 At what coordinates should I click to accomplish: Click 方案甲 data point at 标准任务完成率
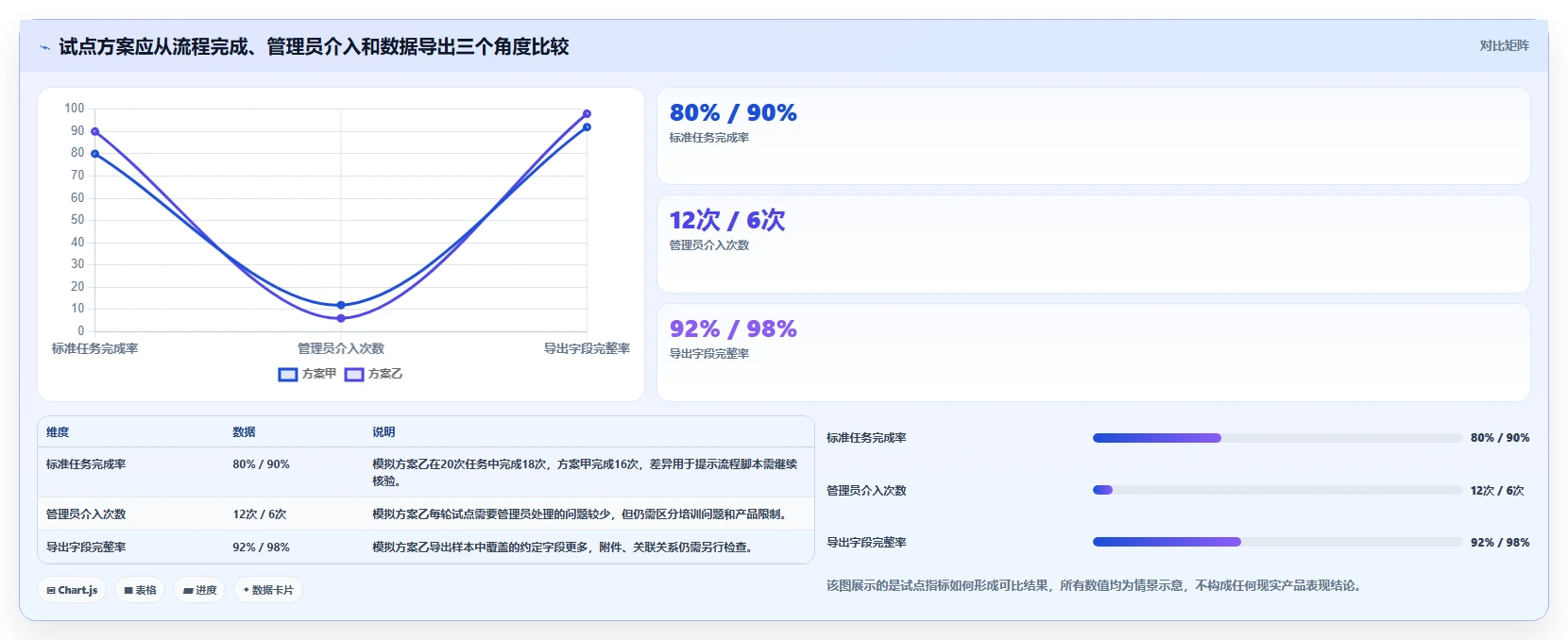[94, 154]
